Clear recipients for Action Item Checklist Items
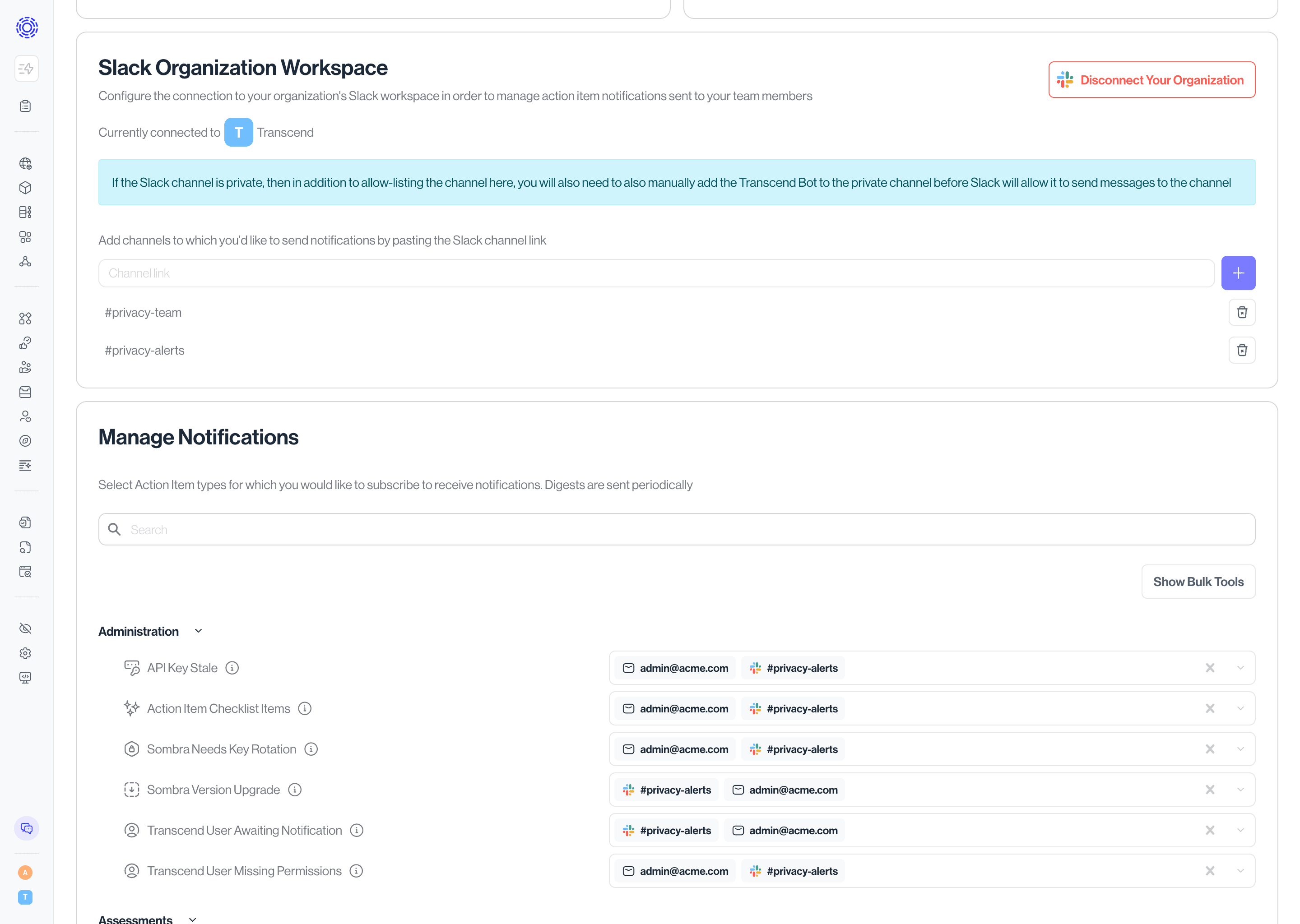The height and width of the screenshot is (924, 1300). click(x=1210, y=708)
